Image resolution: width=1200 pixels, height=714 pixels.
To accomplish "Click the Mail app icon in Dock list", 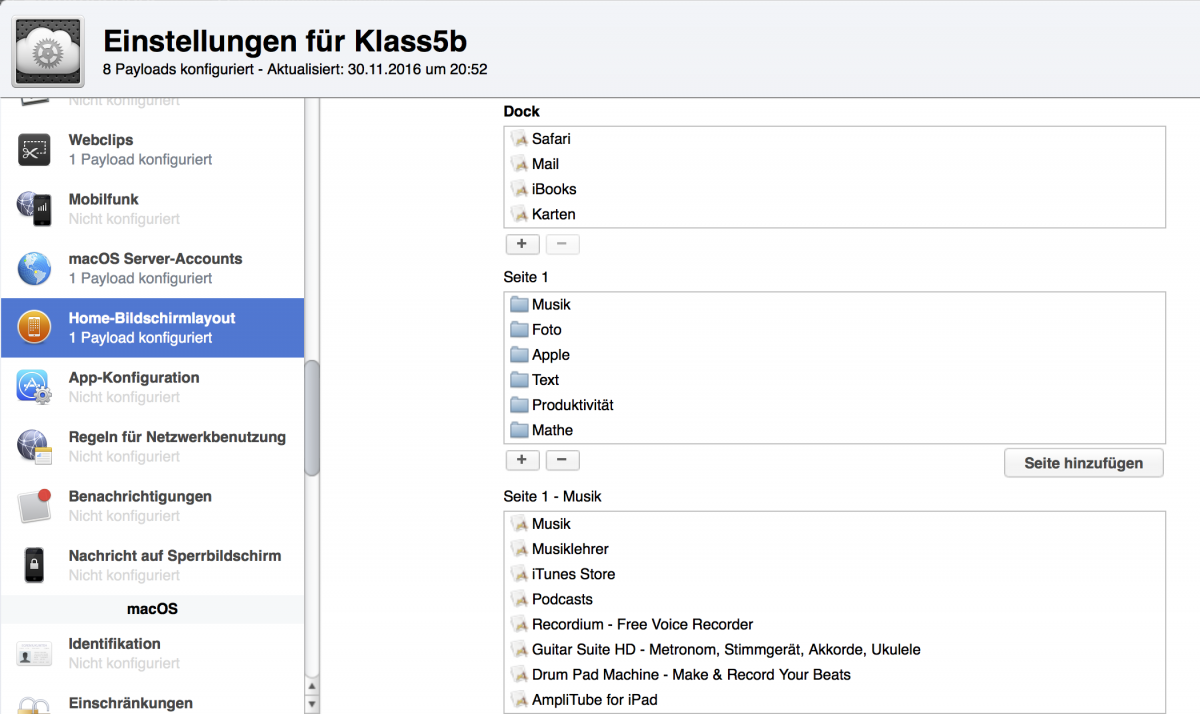I will tap(519, 164).
